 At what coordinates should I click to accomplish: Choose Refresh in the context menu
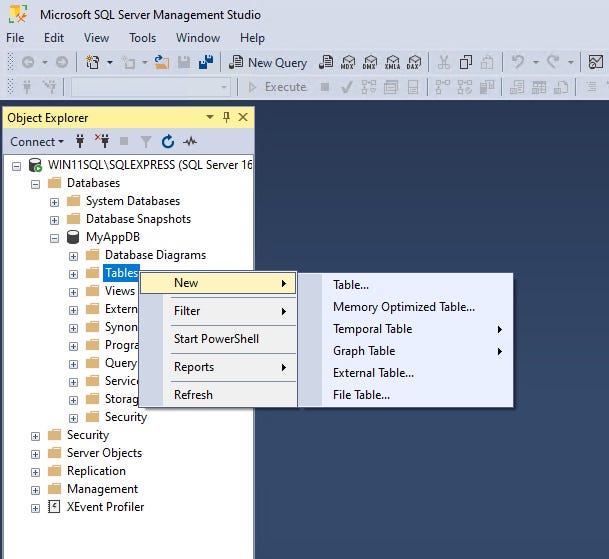point(218,395)
